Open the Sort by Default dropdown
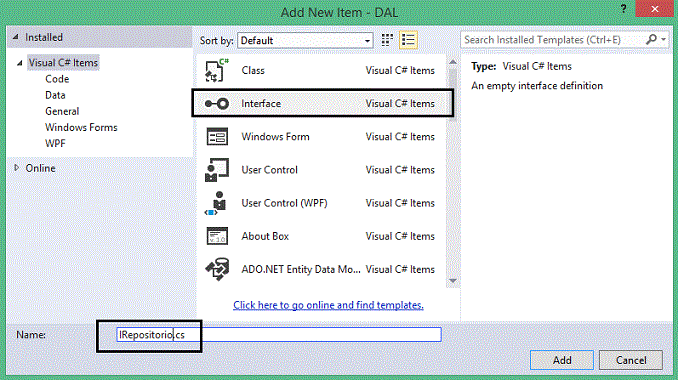 click(305, 41)
